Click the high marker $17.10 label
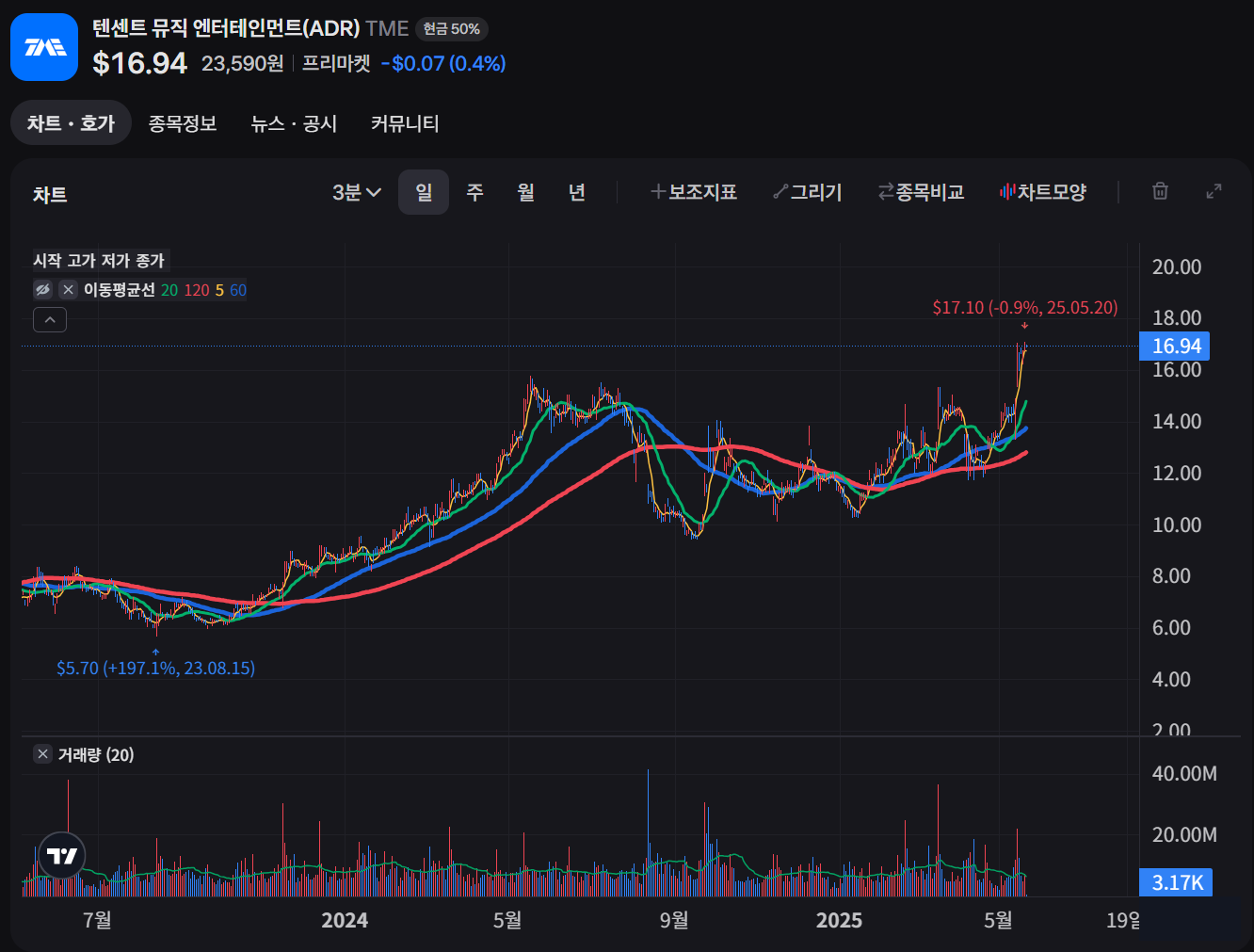 (x=1025, y=308)
